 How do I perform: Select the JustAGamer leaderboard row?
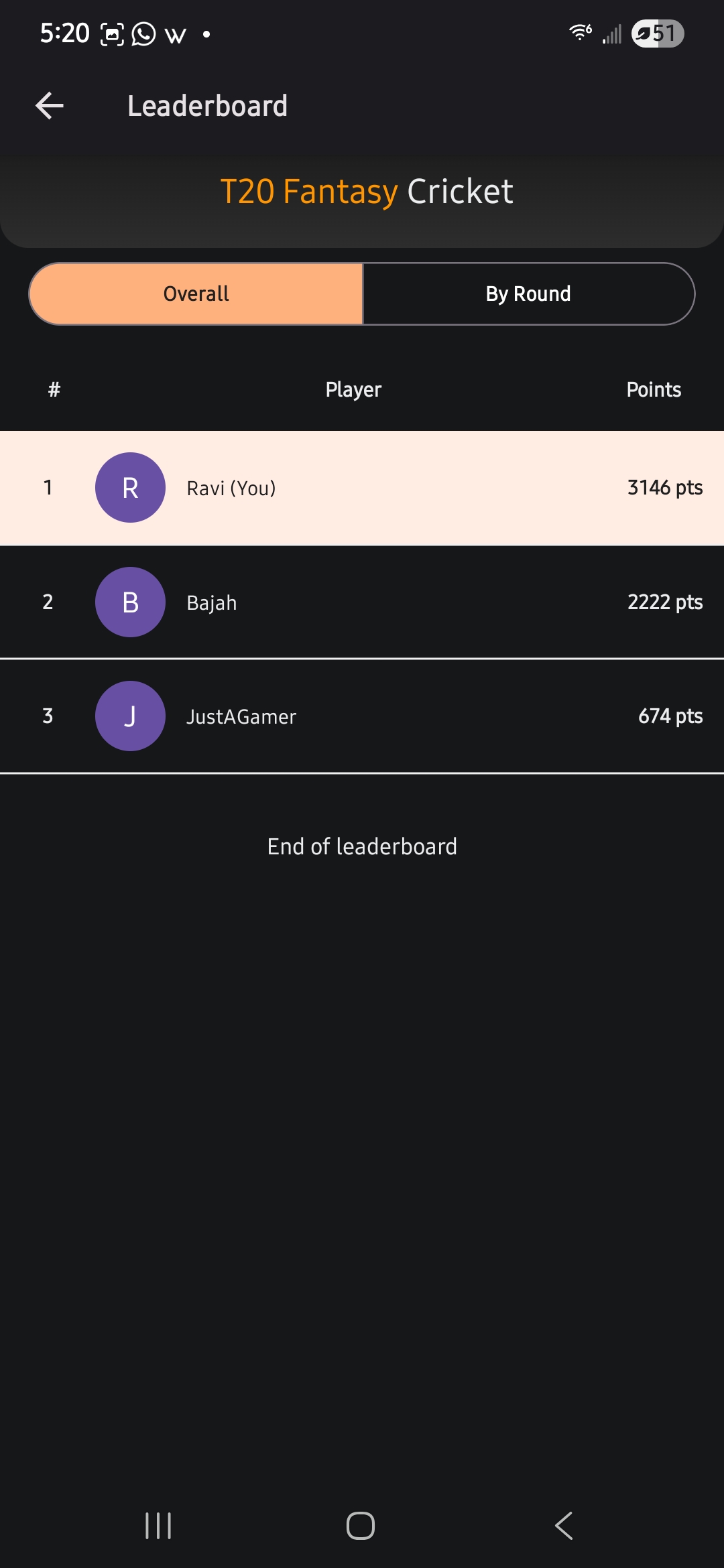[x=362, y=716]
